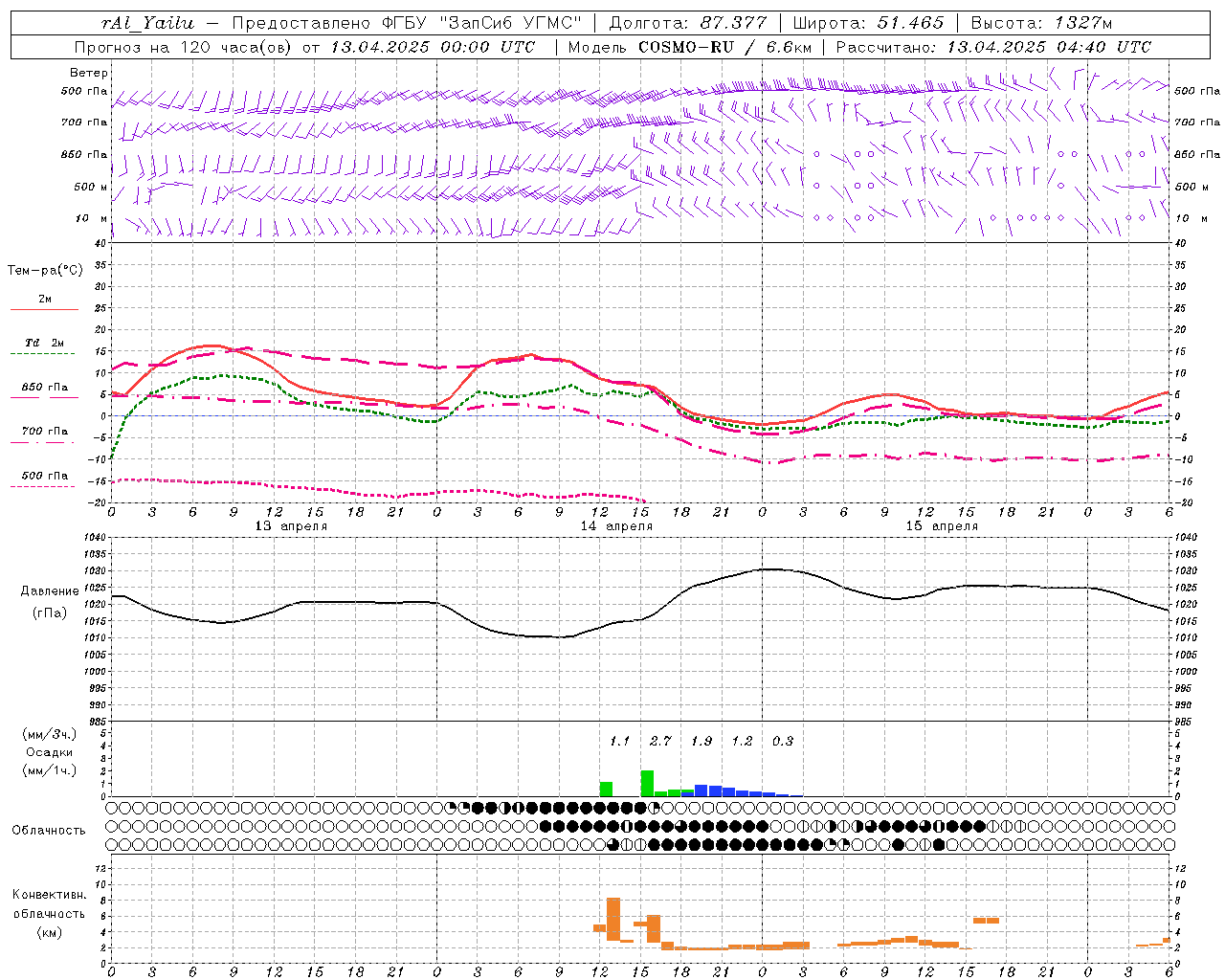
Task: Click the precipitation amount 0.3
Action: (783, 742)
